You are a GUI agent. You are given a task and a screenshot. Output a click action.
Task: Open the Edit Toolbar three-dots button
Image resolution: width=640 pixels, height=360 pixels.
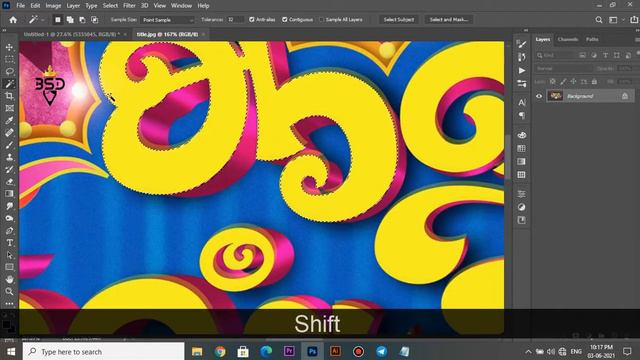pos(9,304)
